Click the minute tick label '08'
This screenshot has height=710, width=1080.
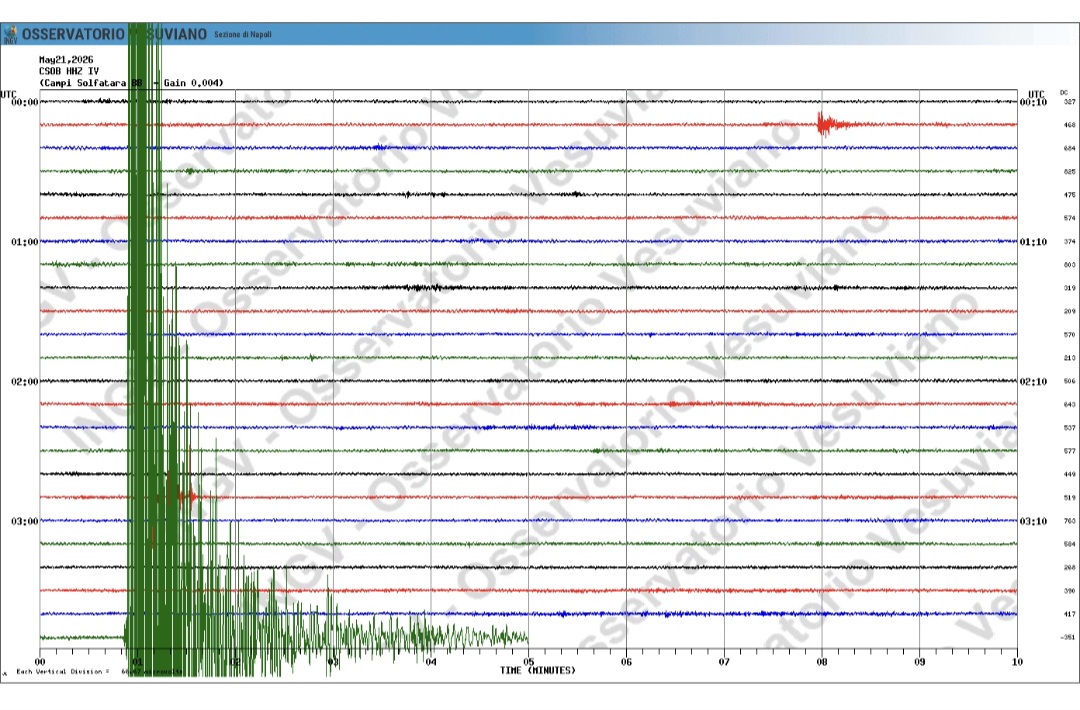coord(822,662)
